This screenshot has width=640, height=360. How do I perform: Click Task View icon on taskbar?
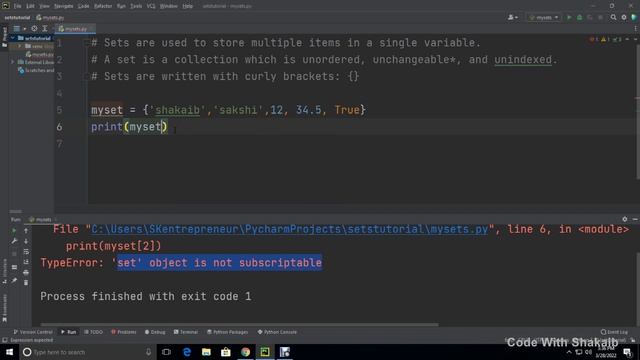166,352
